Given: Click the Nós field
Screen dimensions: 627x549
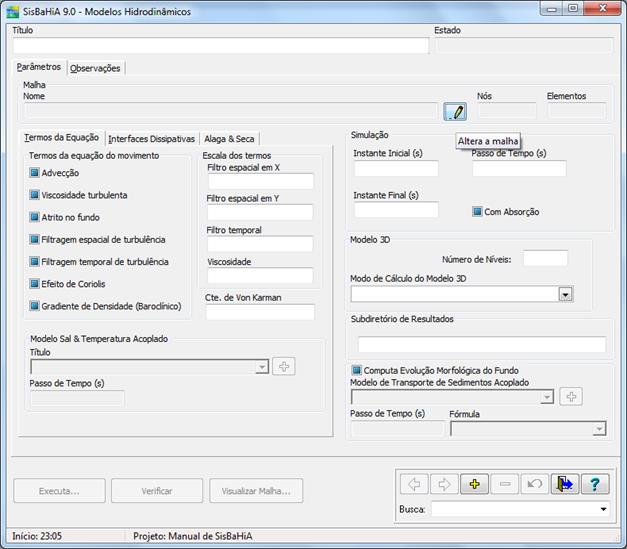Looking at the screenshot, I should [x=507, y=111].
